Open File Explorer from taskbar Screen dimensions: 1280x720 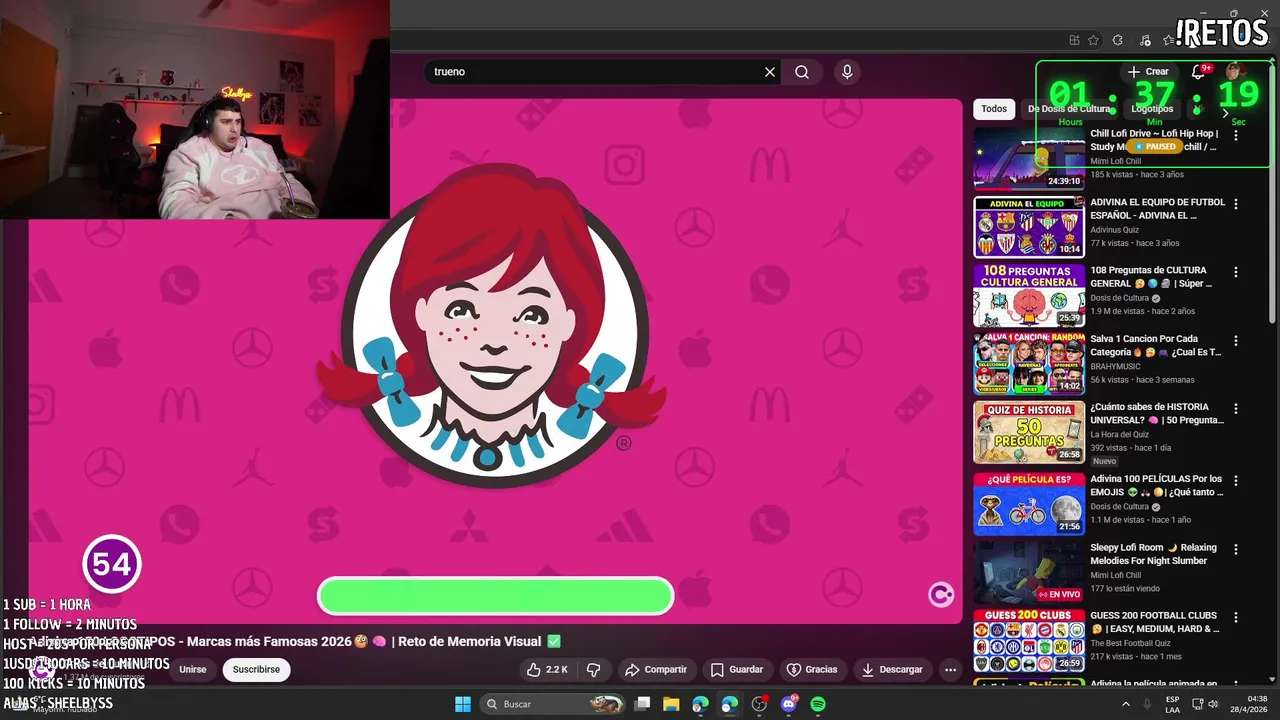tap(671, 704)
